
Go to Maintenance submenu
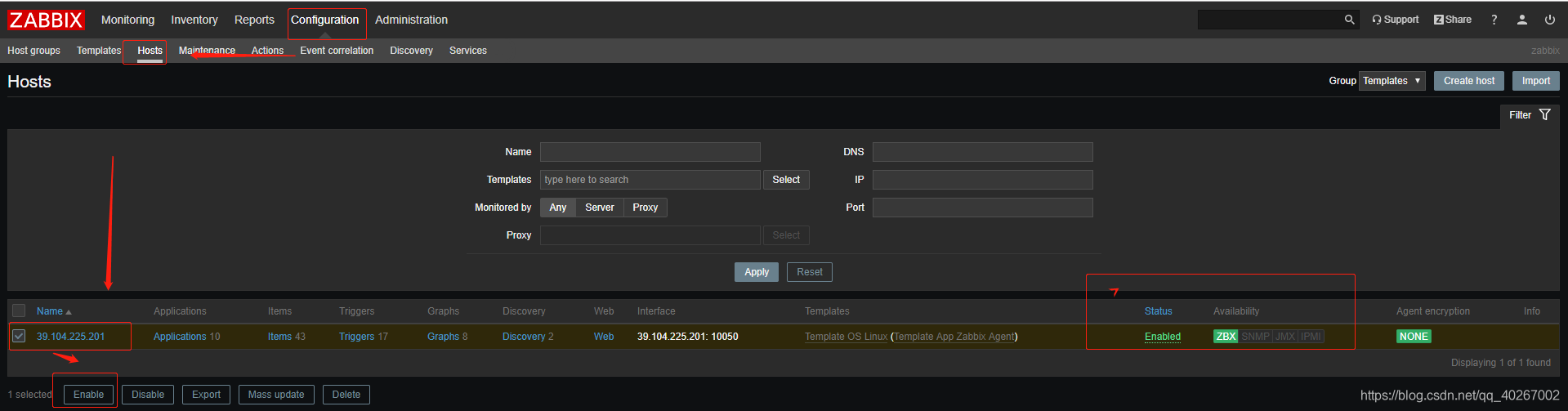pos(207,51)
